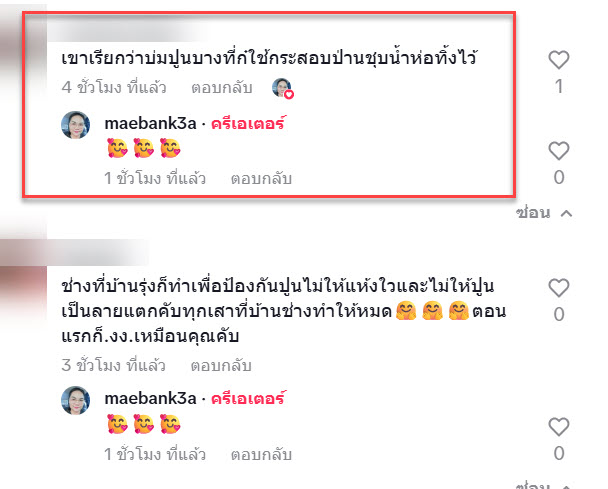Open maebank3a username in first reply
The width and height of the screenshot is (608, 489).
pyautogui.click(x=150, y=123)
